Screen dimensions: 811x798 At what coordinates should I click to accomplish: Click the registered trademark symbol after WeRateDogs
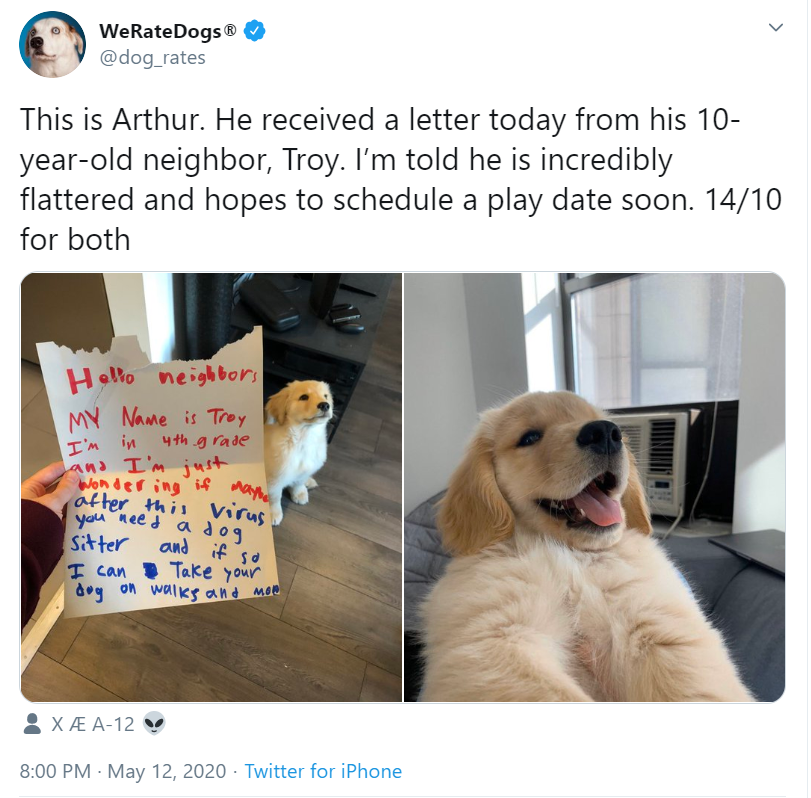(x=230, y=30)
